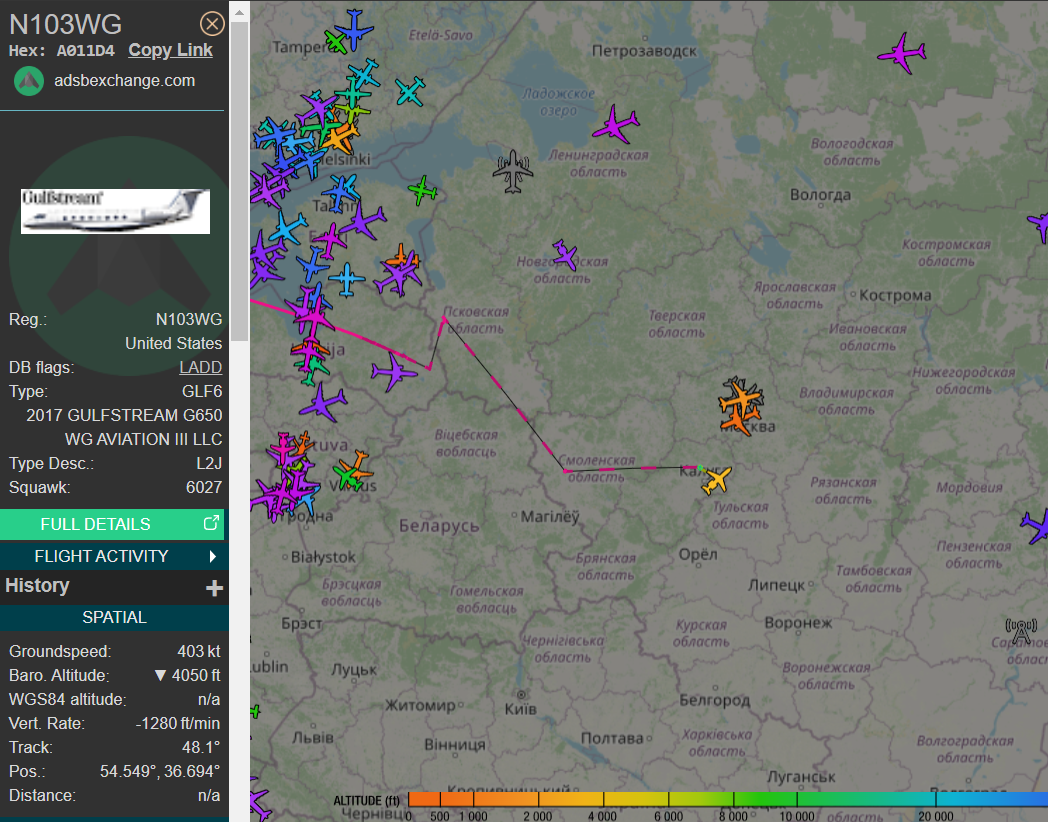Select the black four-engine aircraft near Ленинградская область
1048x822 pixels.
513,171
